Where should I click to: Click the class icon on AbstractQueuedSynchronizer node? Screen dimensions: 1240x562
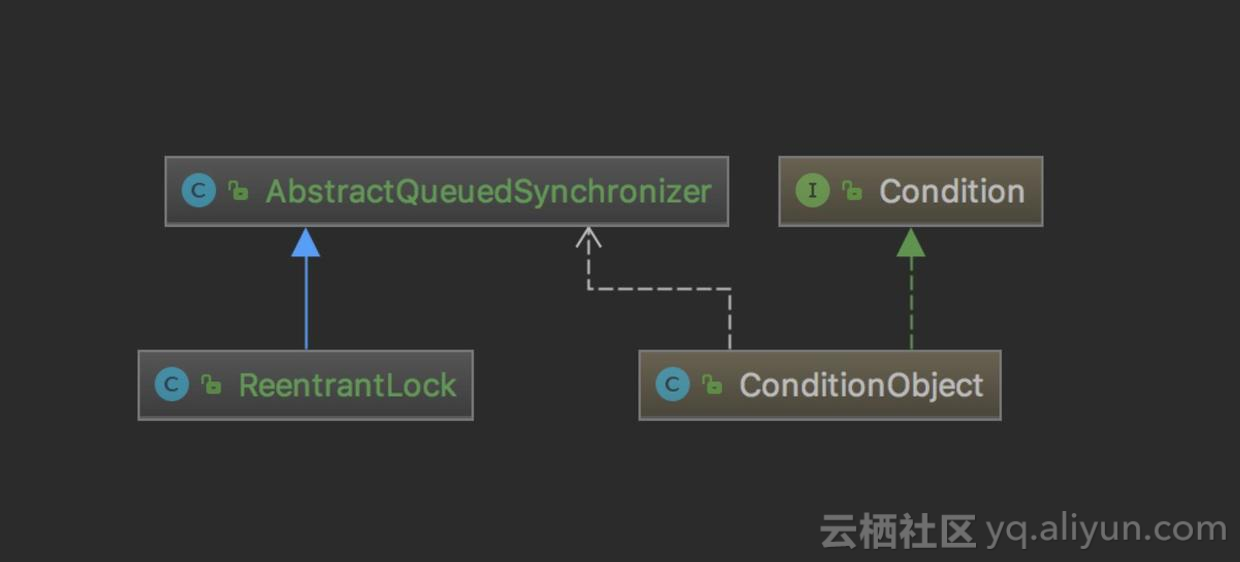198,191
